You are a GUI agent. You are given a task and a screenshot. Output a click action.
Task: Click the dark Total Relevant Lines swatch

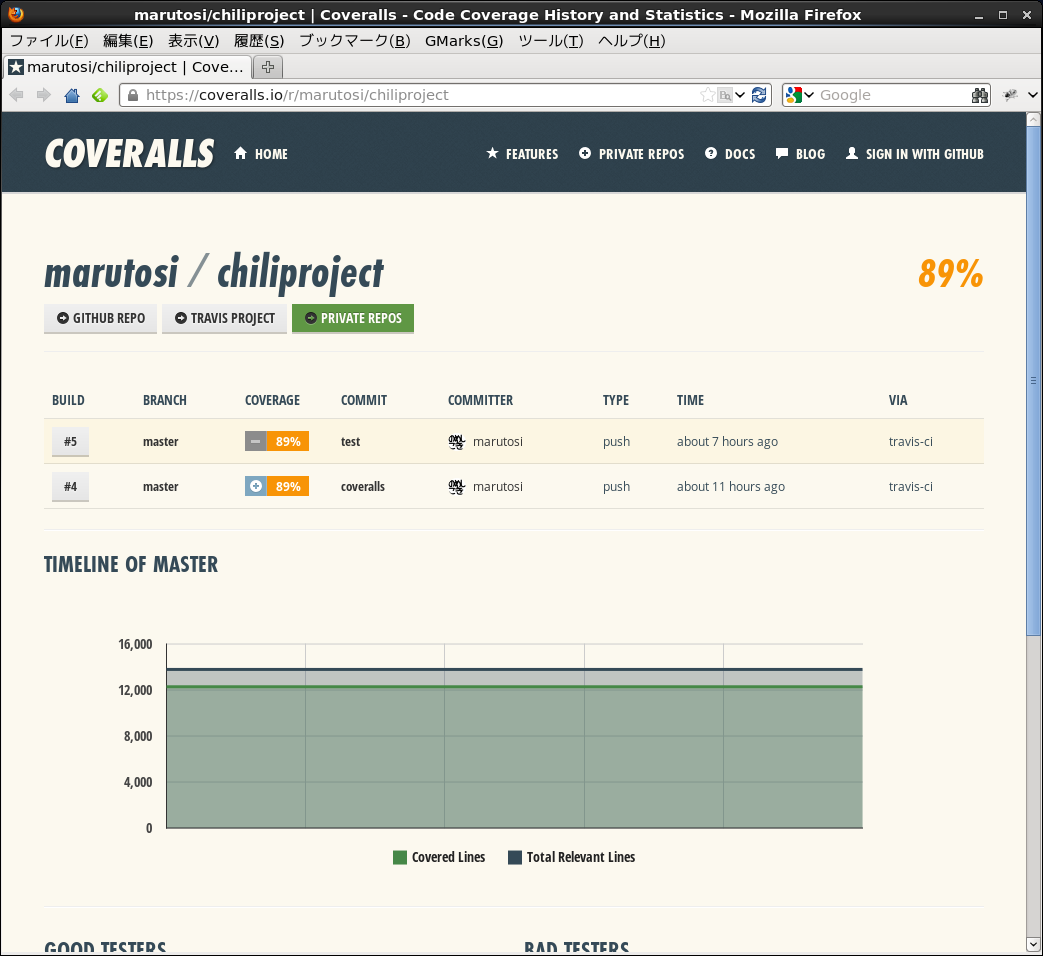pyautogui.click(x=515, y=858)
